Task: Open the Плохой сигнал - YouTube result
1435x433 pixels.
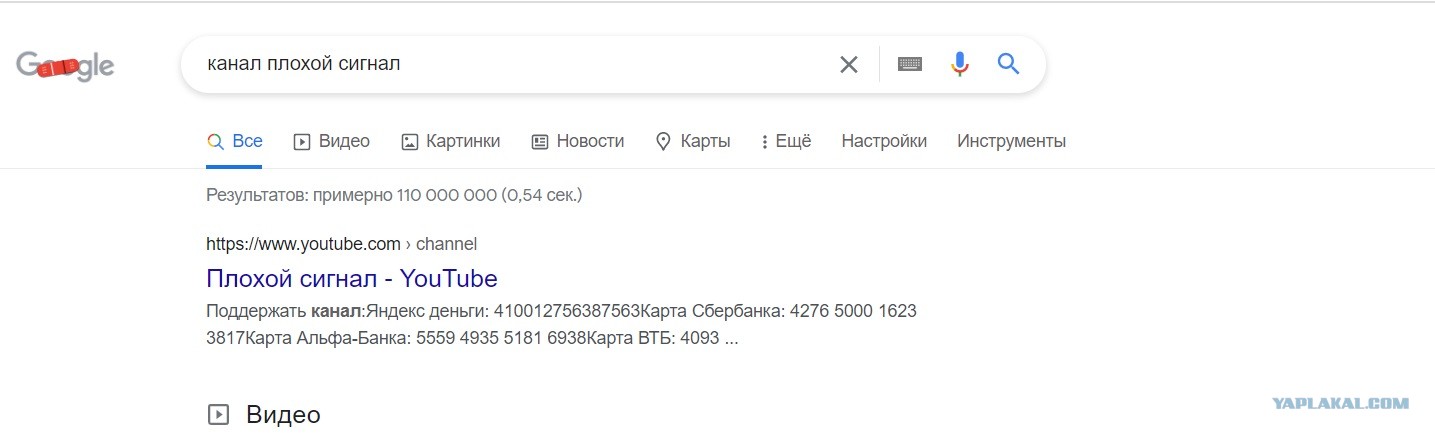Action: coord(352,278)
